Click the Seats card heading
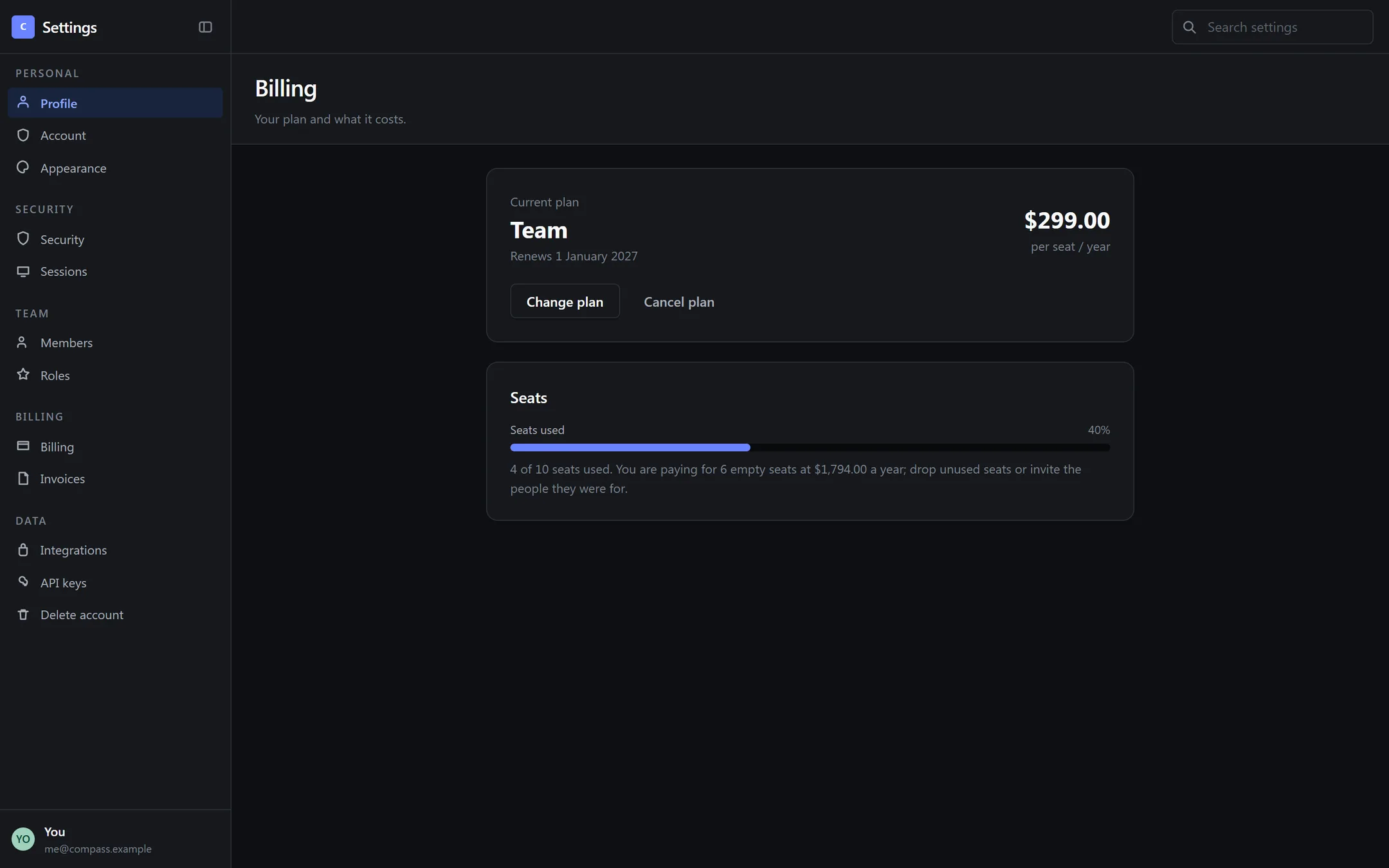1389x868 pixels. [x=529, y=397]
